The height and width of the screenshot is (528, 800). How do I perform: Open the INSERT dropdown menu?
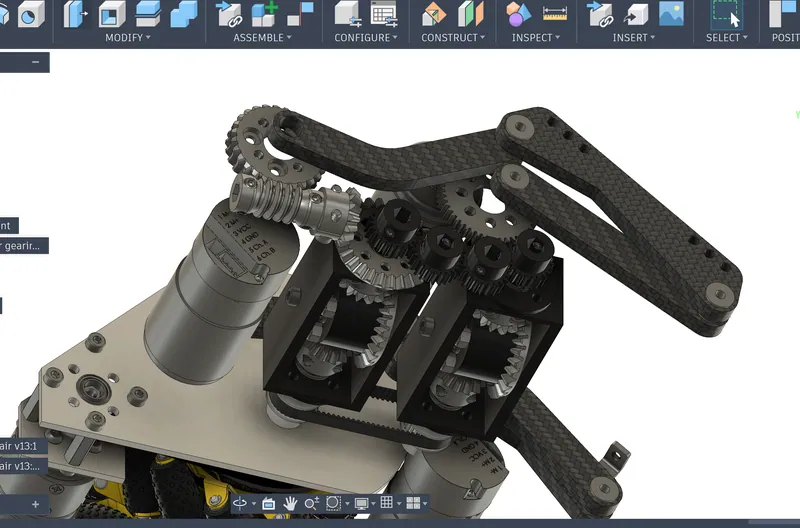(x=634, y=38)
